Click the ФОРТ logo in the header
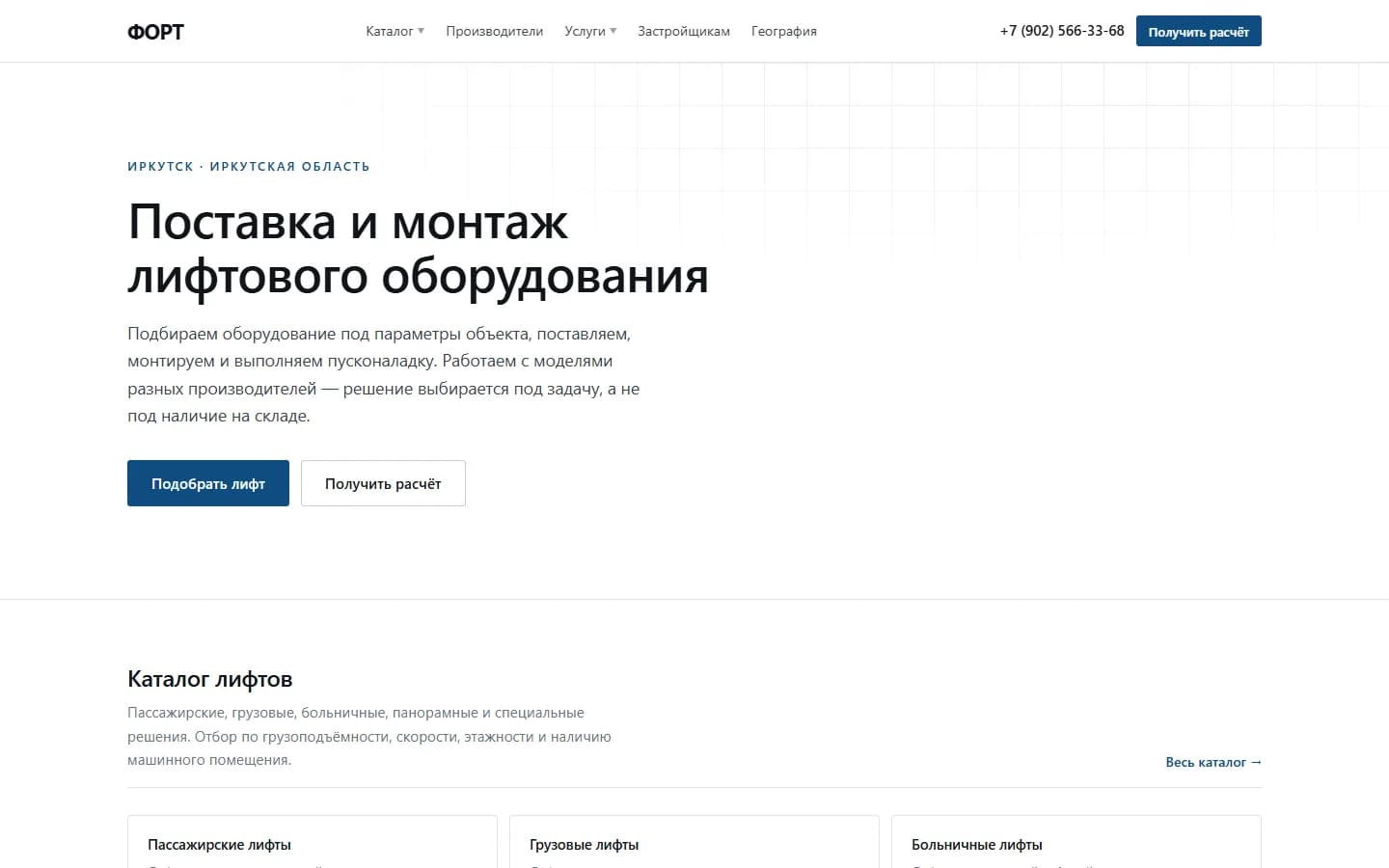1389x868 pixels. click(155, 32)
